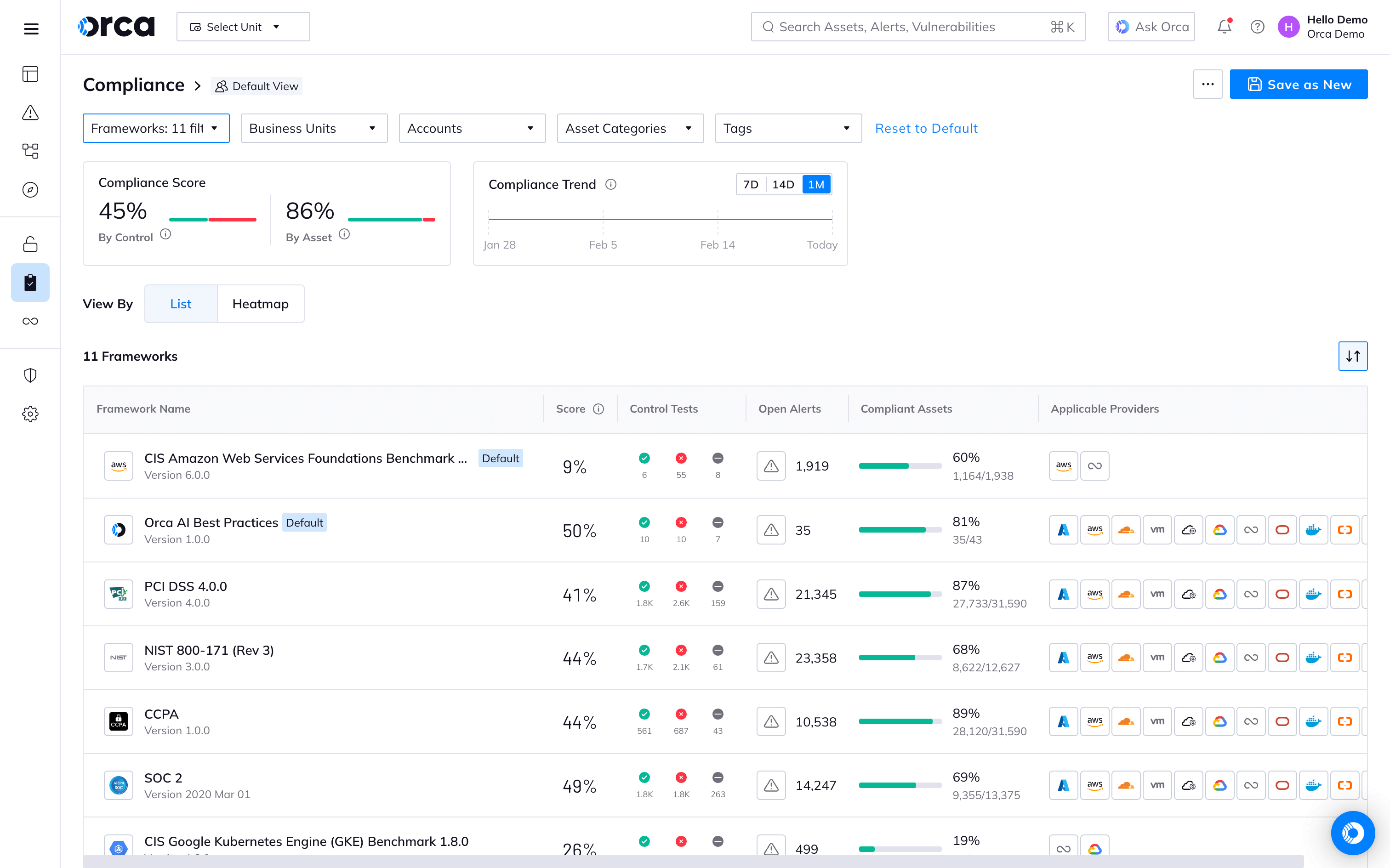Show Compliance Trend info tooltip
1390x868 pixels.
pyautogui.click(x=611, y=184)
